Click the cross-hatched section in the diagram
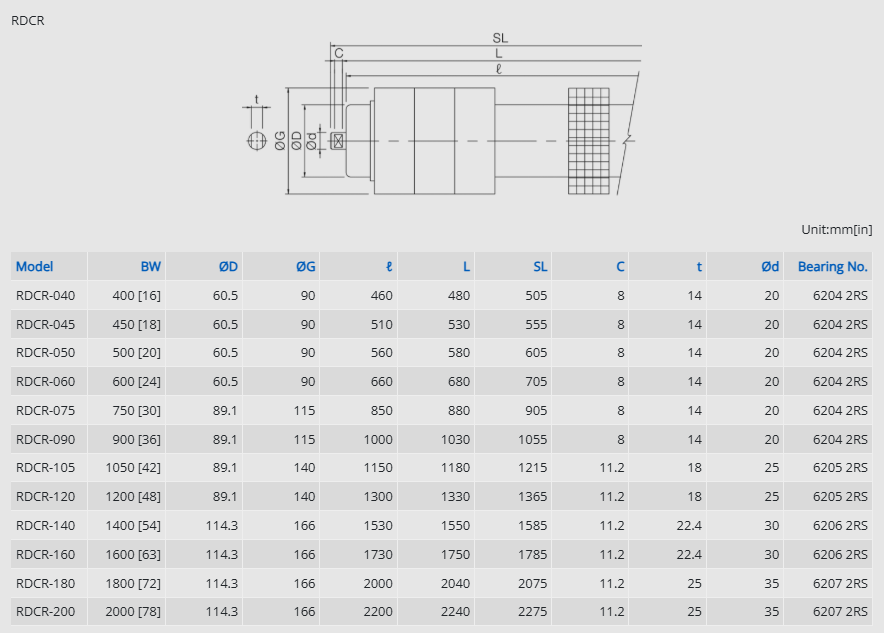Screen dimensions: 884x633 point(588,141)
